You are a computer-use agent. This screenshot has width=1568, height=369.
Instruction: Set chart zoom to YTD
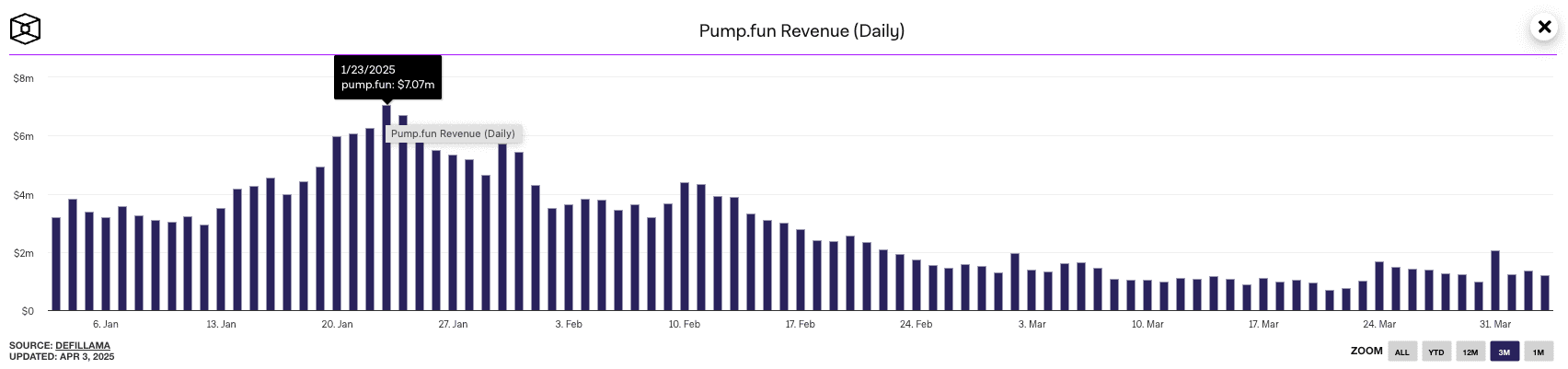(1436, 352)
